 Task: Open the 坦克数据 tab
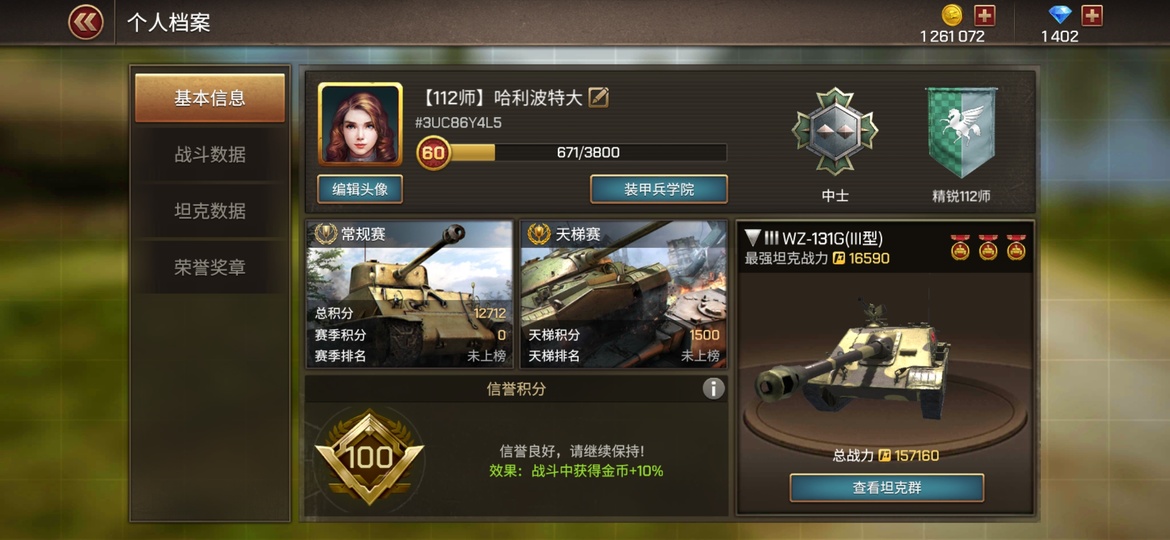210,211
